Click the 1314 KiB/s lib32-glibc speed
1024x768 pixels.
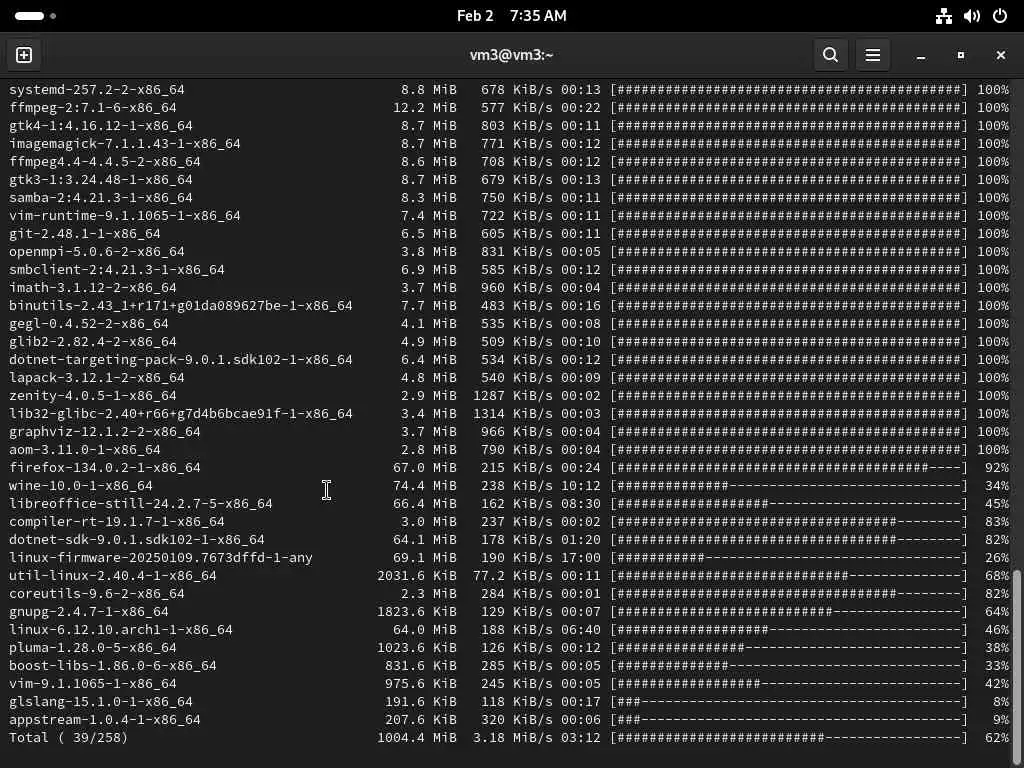[x=513, y=413]
